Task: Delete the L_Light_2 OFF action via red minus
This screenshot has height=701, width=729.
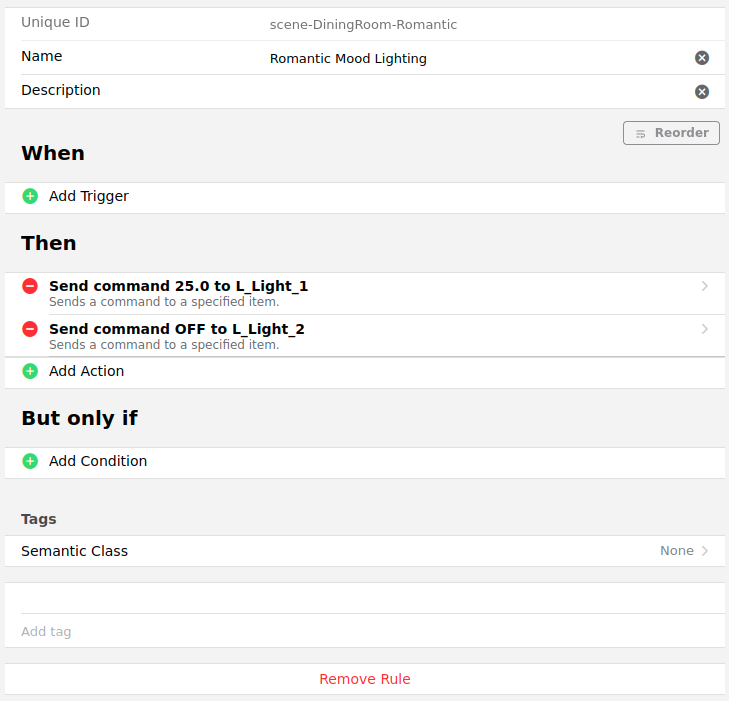Action: [30, 329]
